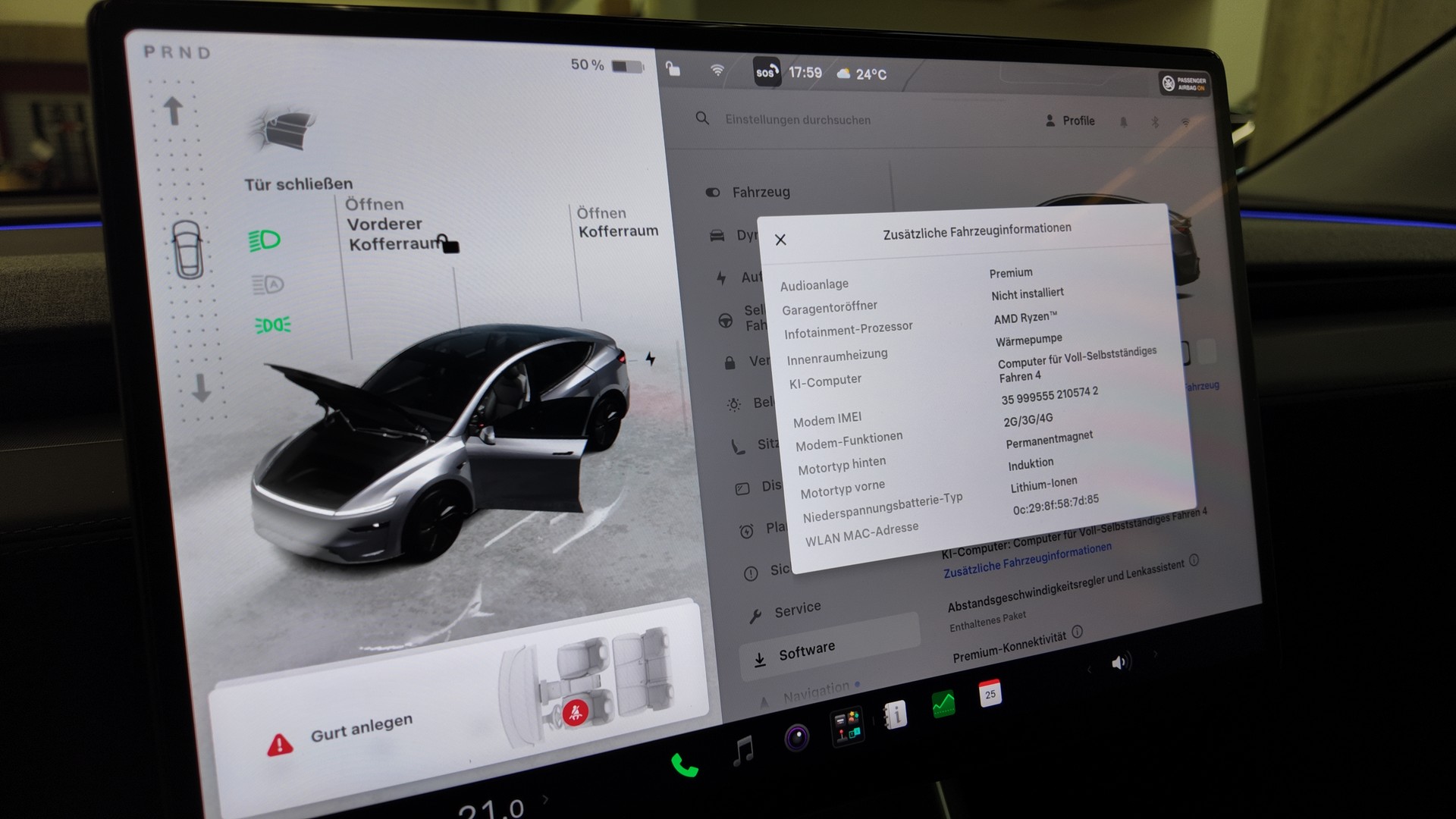Click the AMD Ryzen value
Viewport: 1456px width, 819px height.
pyautogui.click(x=1025, y=318)
